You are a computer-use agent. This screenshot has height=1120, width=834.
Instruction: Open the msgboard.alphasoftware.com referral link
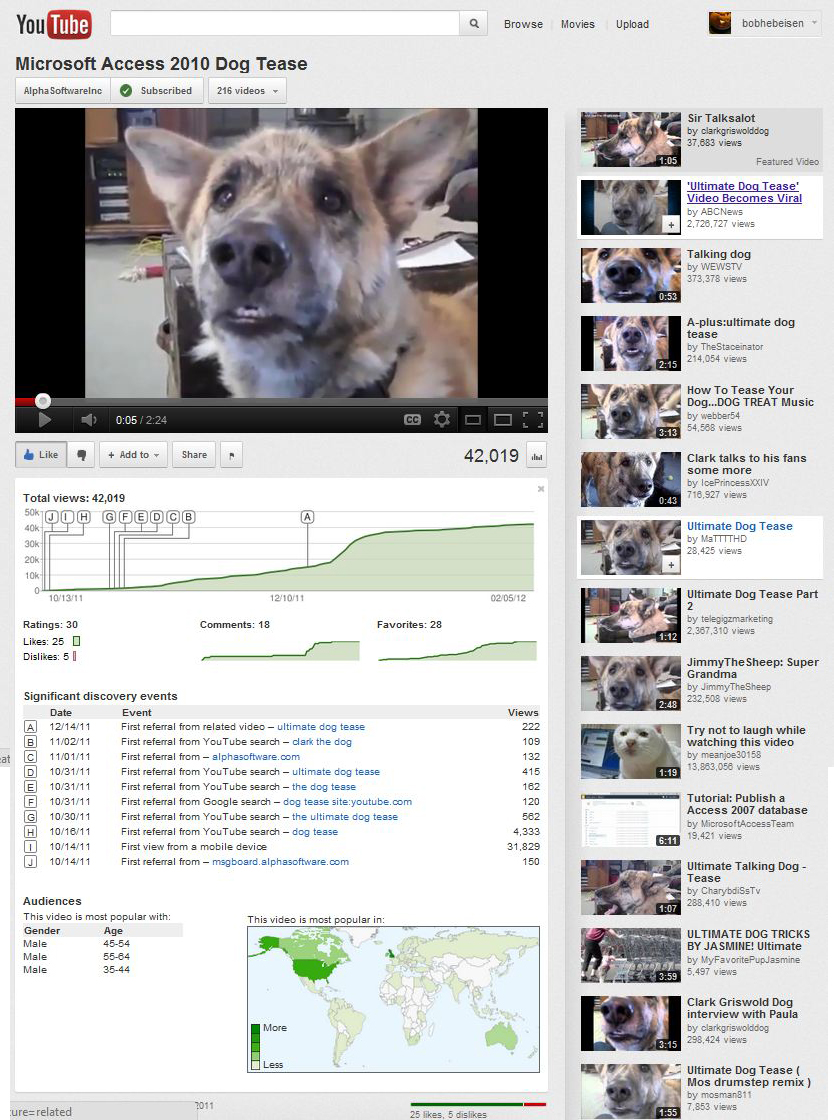(x=280, y=862)
